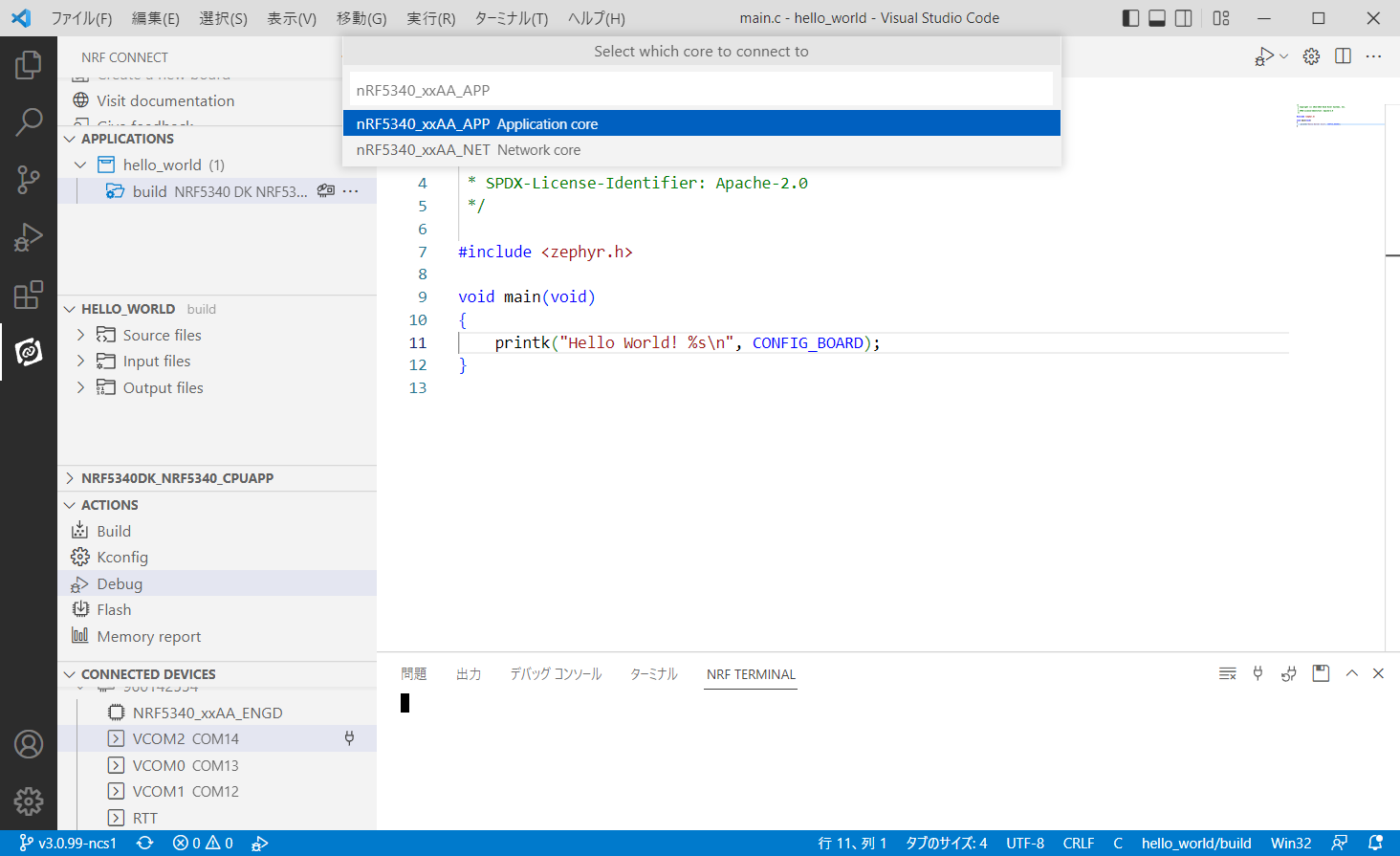Open the dropdown chevron next to the debug icon

click(1284, 55)
